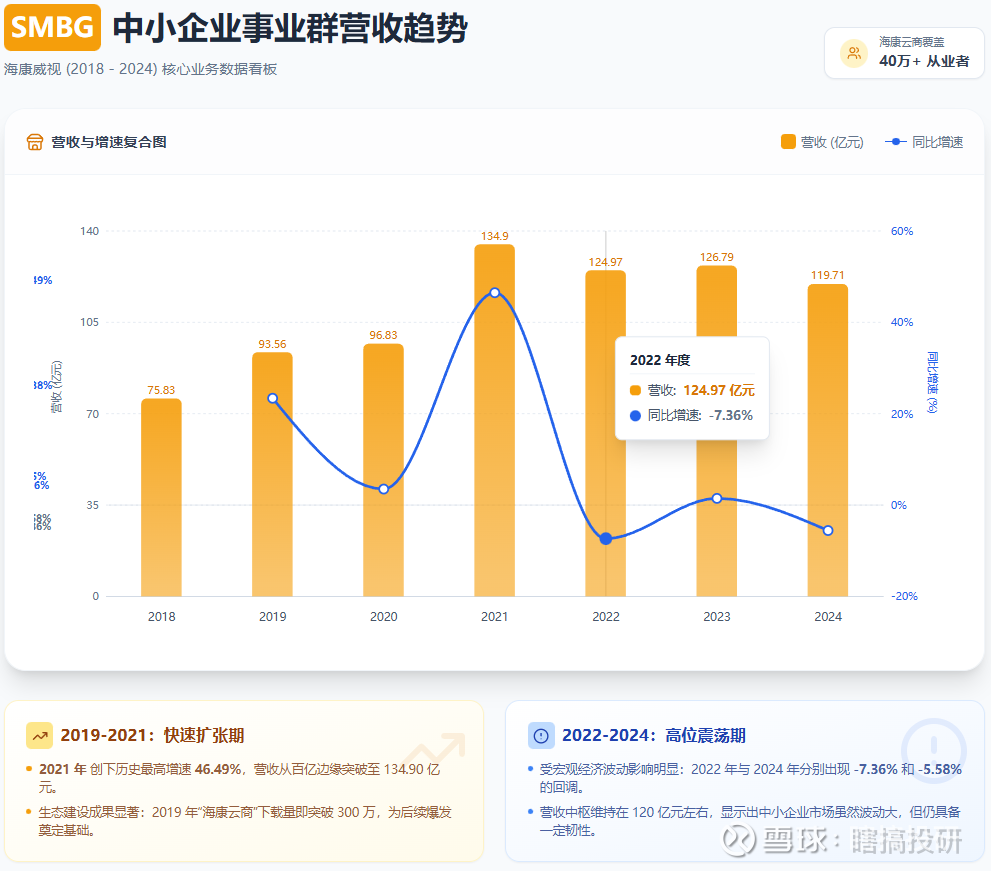The height and width of the screenshot is (871, 991).
Task: Click the 75.83 bar value label
Action: pyautogui.click(x=161, y=390)
